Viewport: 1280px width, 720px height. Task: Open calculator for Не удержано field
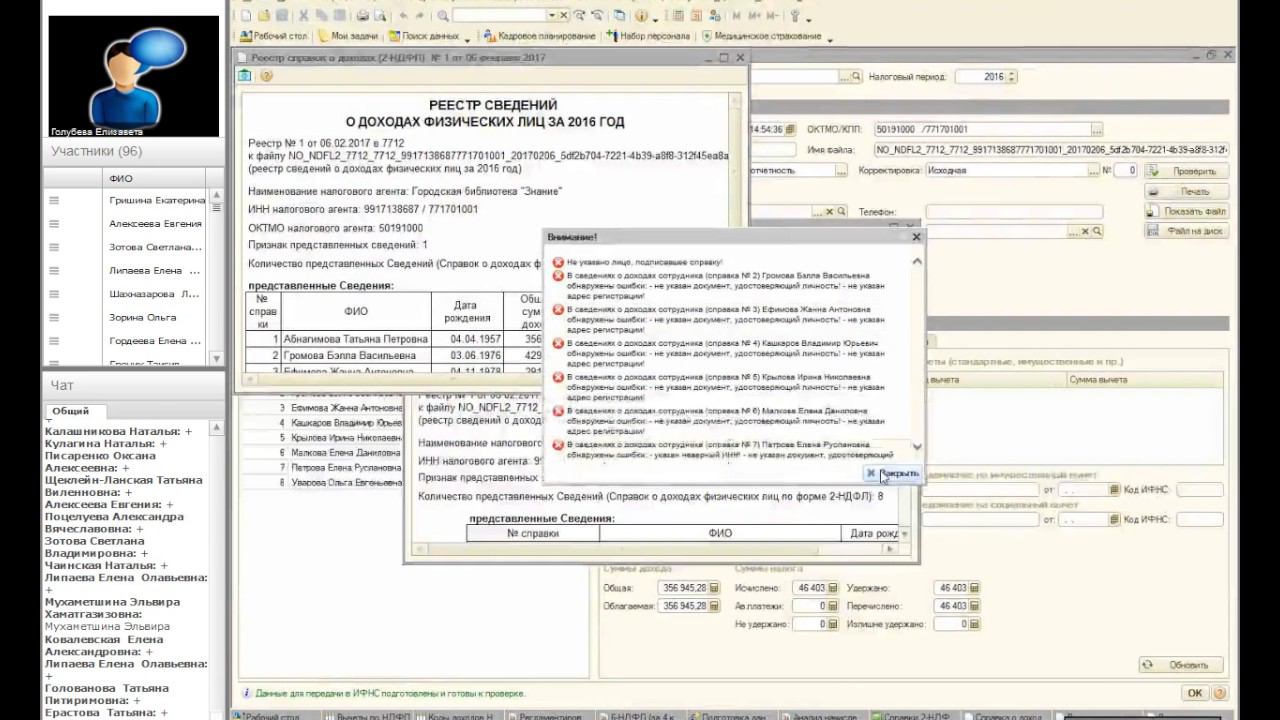[833, 624]
